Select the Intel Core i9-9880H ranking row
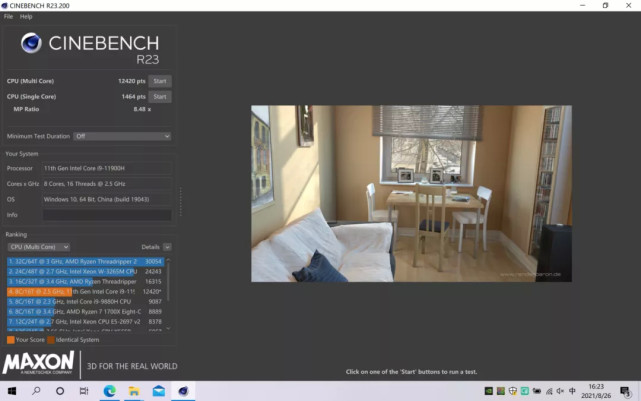 85,302
